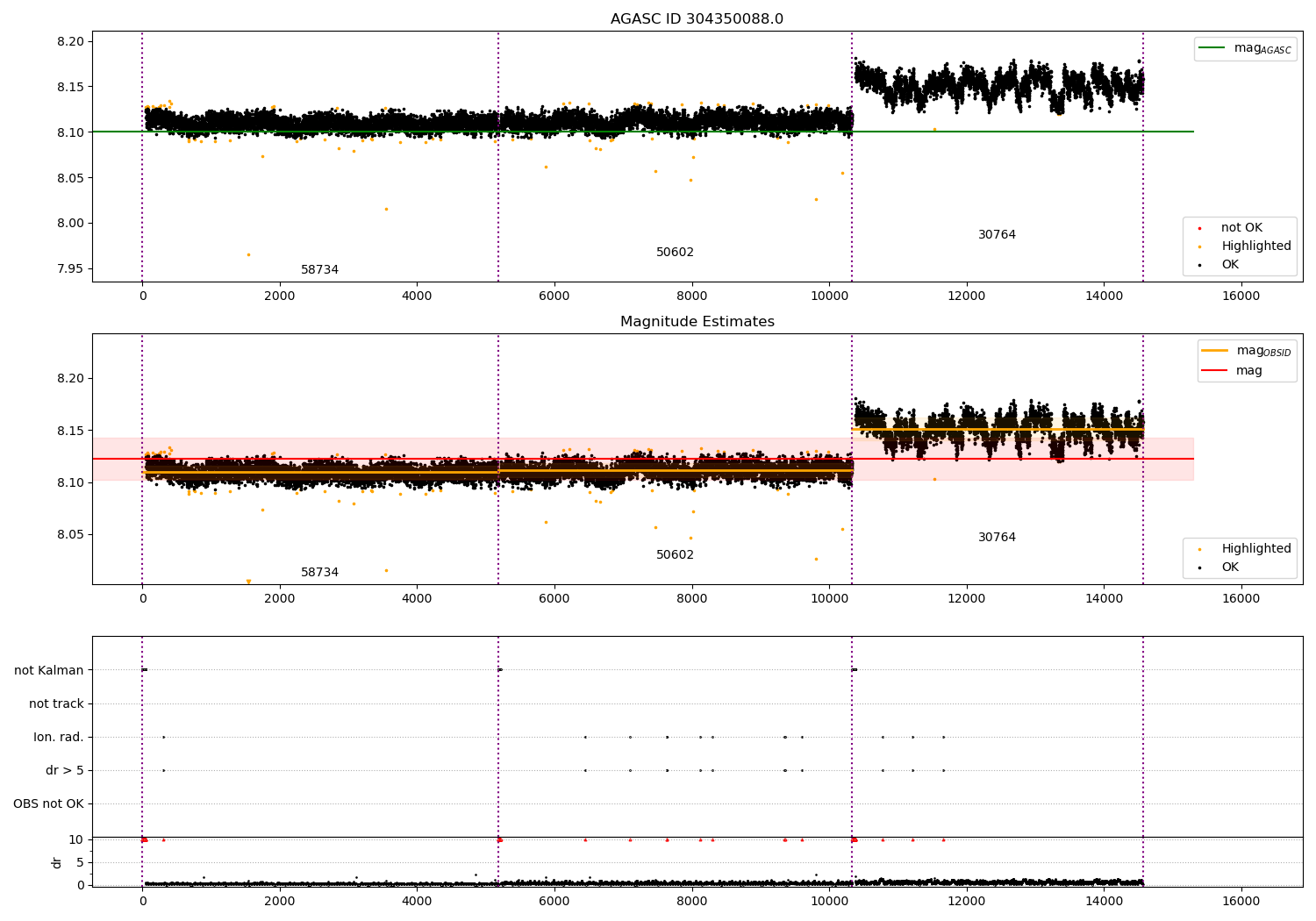
Task: Click the 'Ion. rad.' row label
Action: point(59,737)
